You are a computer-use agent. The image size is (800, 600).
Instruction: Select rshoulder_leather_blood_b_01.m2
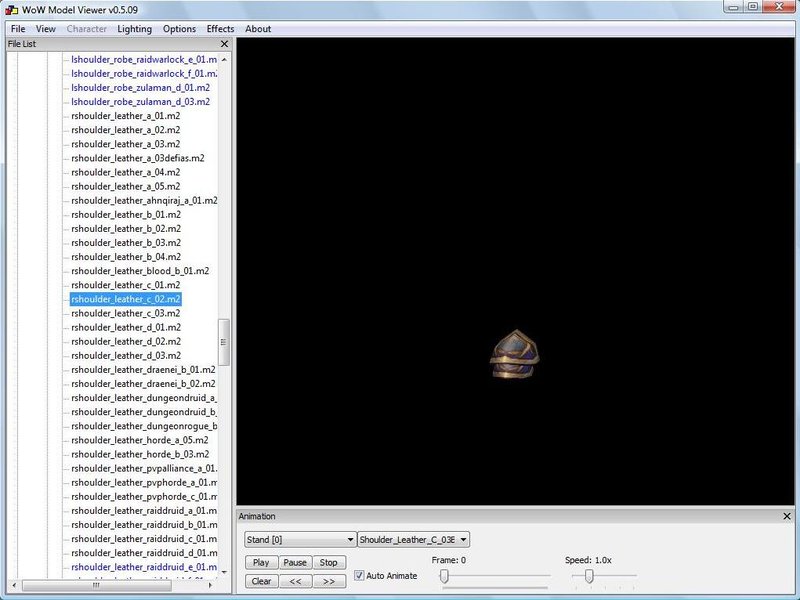[140, 271]
